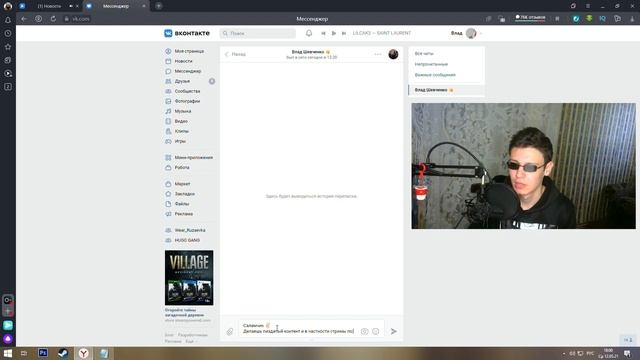Open a new browser tab
The height and width of the screenshot is (360, 640).
tap(159, 6)
